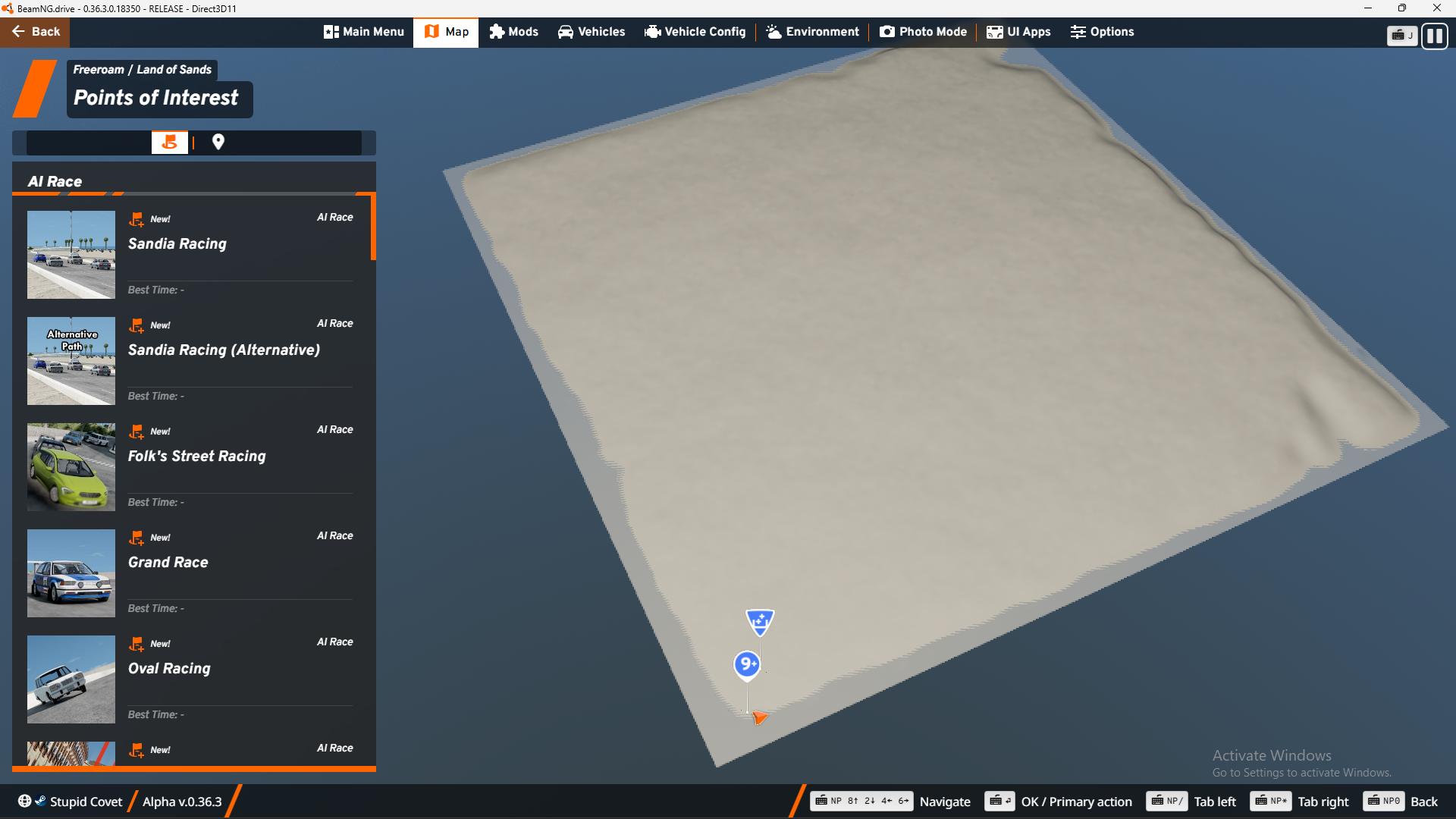Open the UI Apps menu
This screenshot has width=1456, height=819.
tap(1018, 32)
